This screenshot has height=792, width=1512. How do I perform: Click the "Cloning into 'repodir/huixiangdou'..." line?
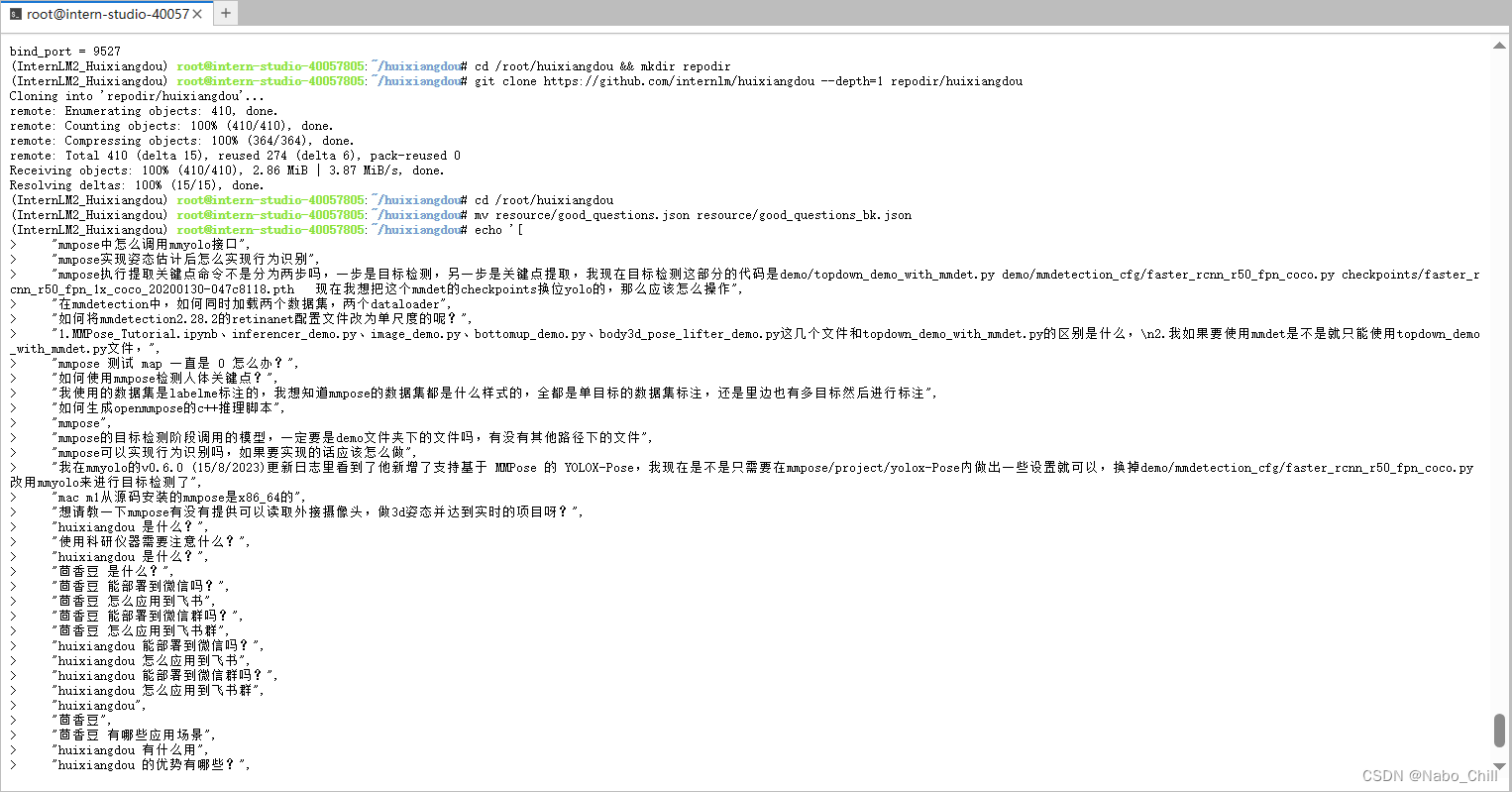point(137,96)
